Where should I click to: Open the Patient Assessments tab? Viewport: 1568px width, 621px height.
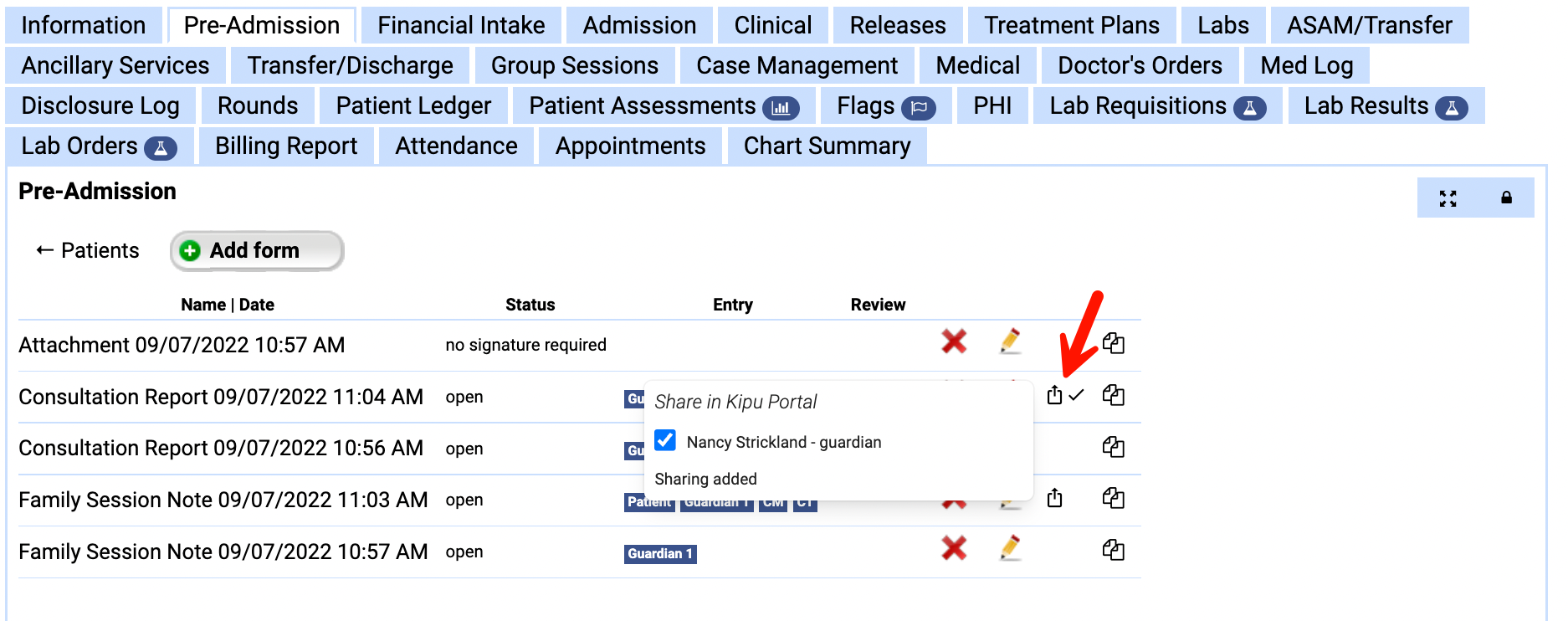point(663,106)
